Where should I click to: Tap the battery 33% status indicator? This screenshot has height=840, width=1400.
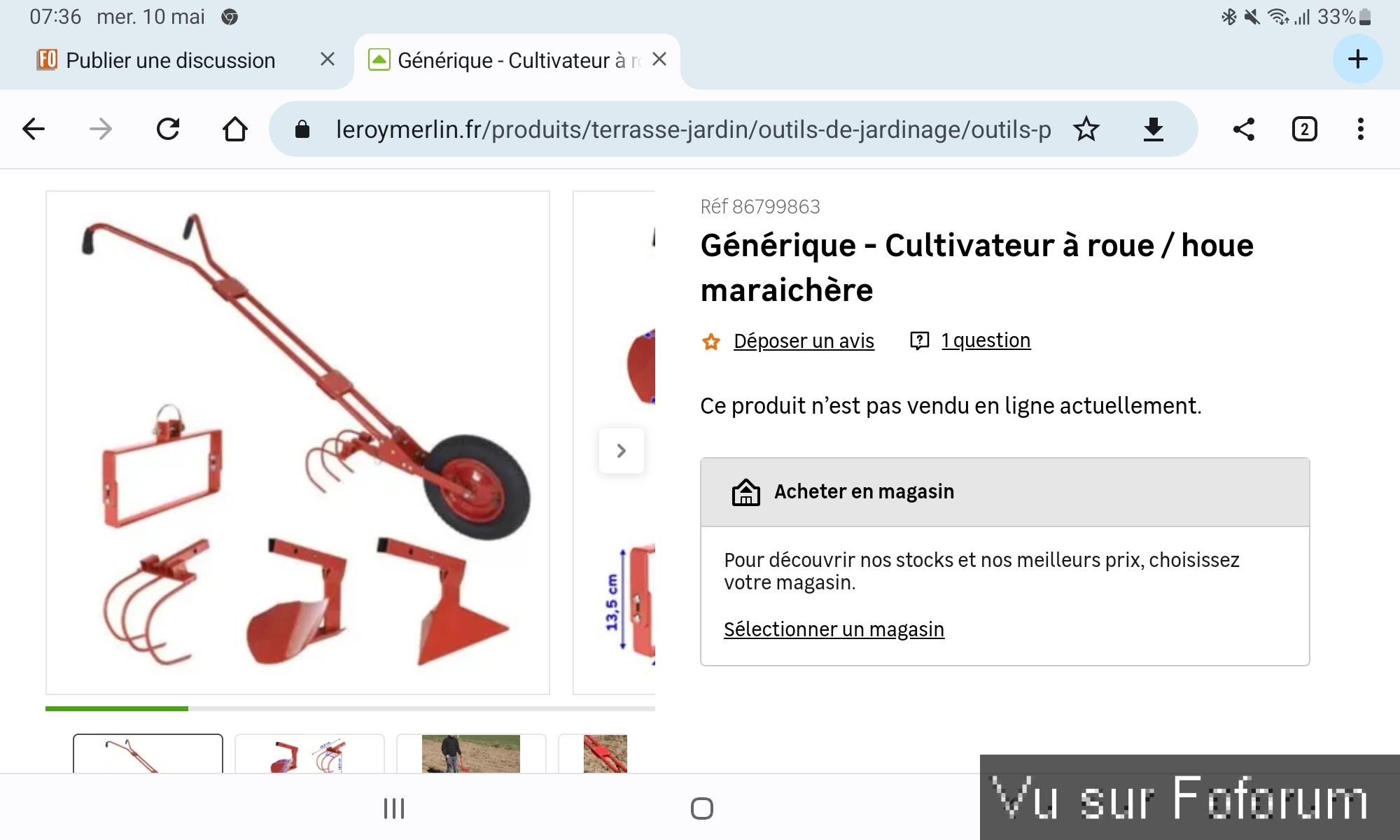1344,17
